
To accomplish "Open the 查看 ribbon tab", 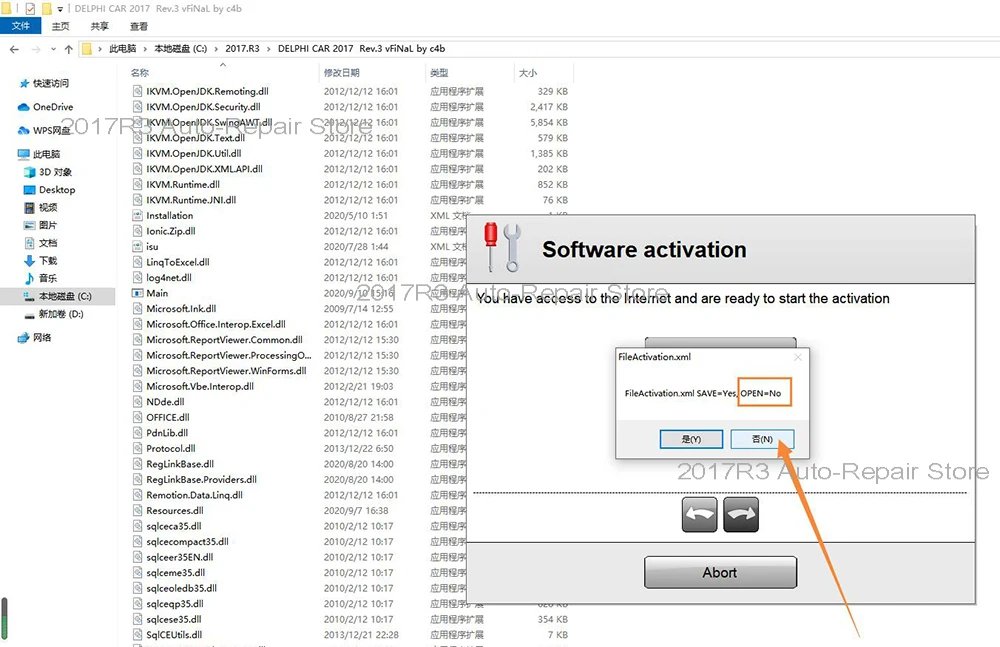I will (x=138, y=26).
